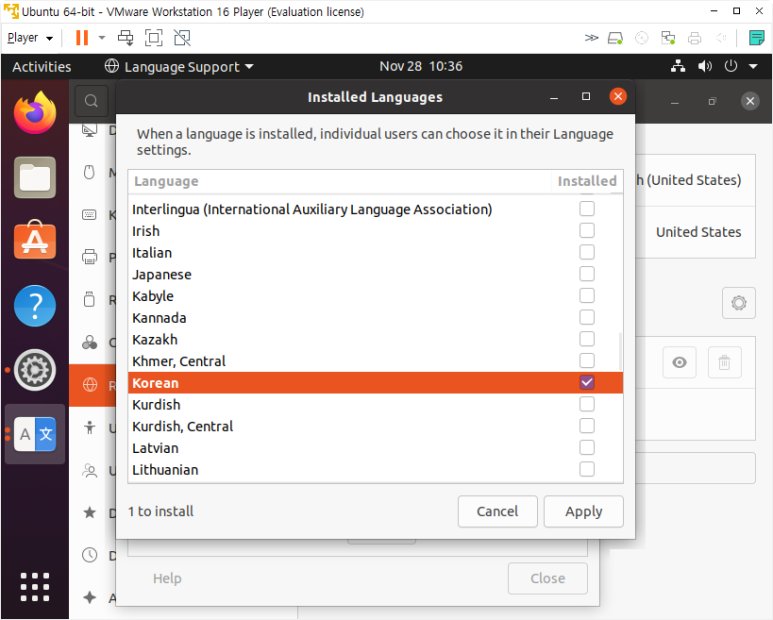
Task: Open Firefox from the Ubuntu dock
Action: click(35, 113)
